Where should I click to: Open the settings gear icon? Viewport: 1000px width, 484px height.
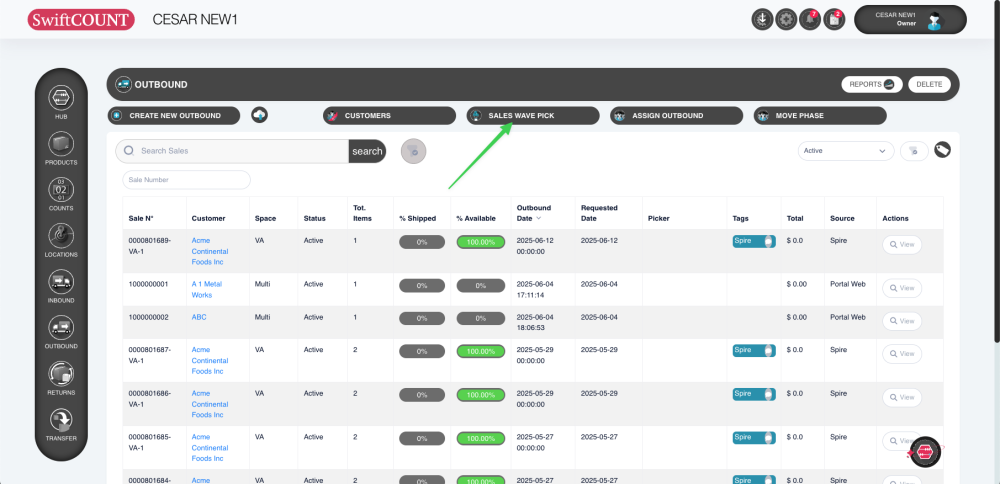click(x=786, y=20)
